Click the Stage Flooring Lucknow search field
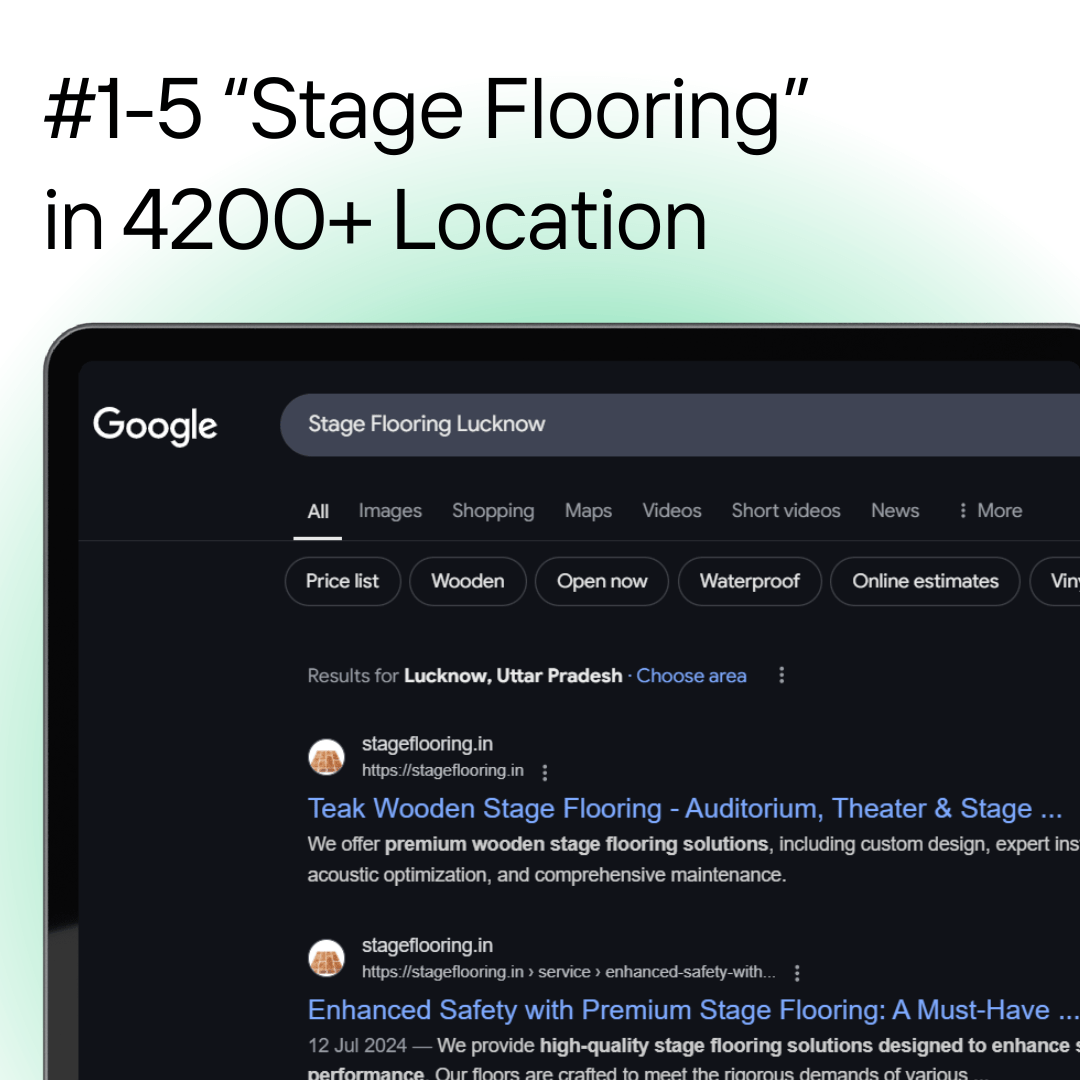Image resolution: width=1080 pixels, height=1080 pixels. tap(680, 425)
